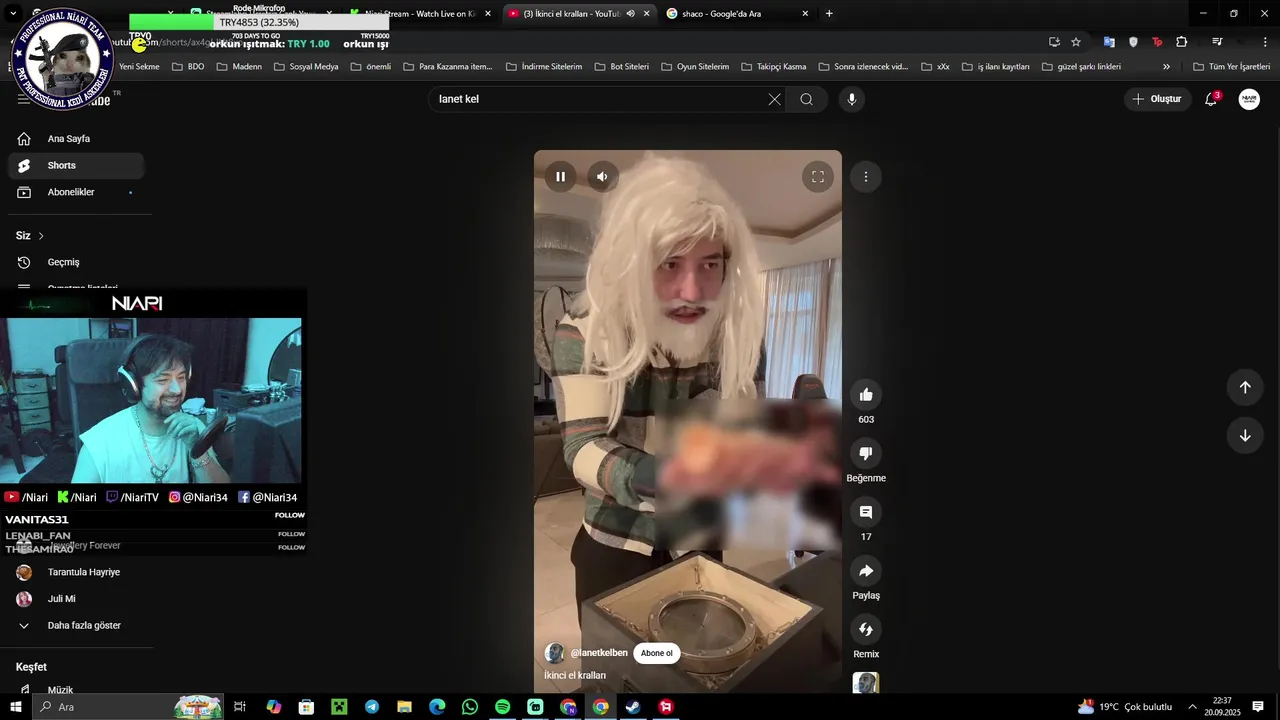Clear the 'lanet kel' search text
Viewport: 1280px width, 720px height.
click(774, 99)
